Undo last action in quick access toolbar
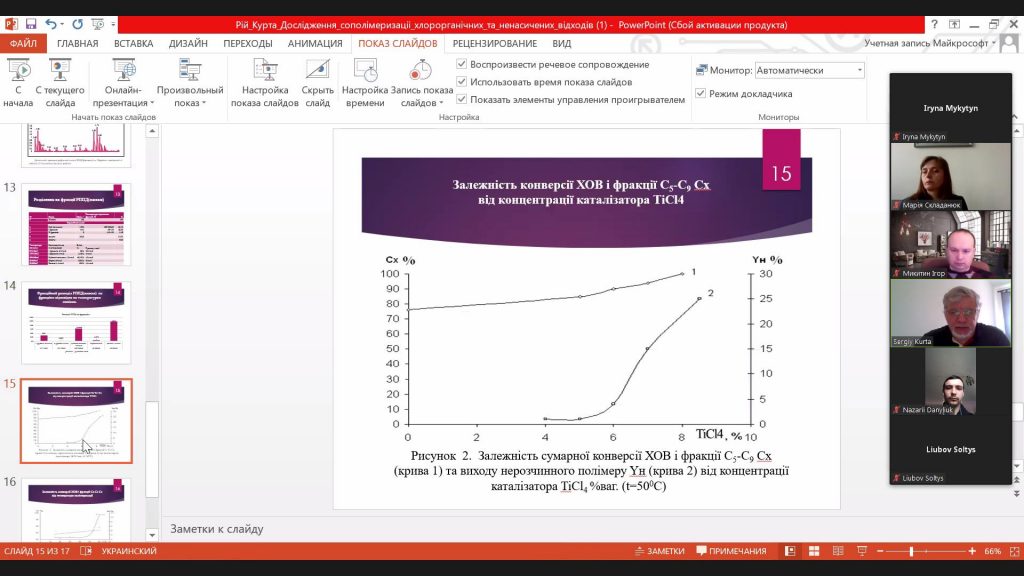 (50, 24)
